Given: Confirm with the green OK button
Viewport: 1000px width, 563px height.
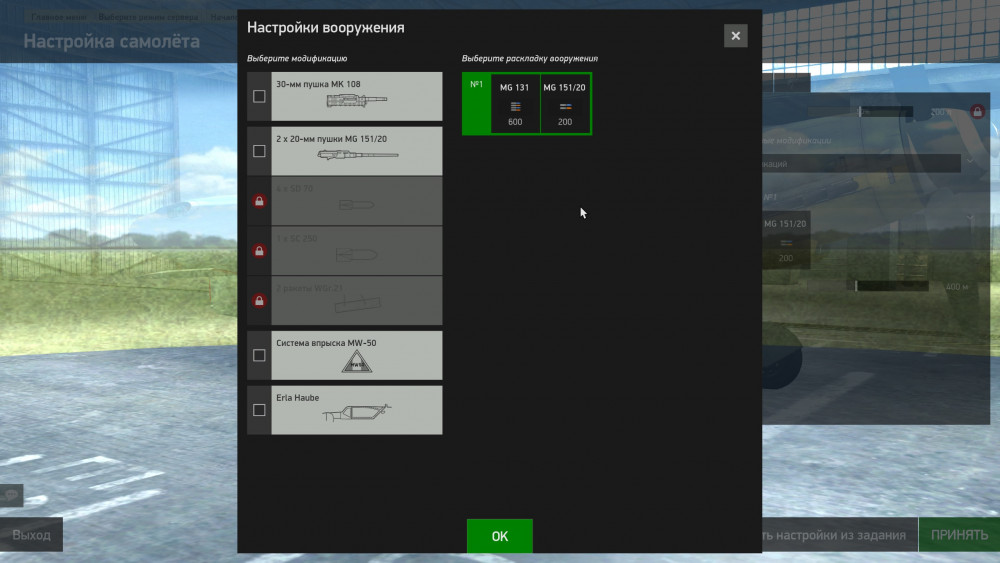Looking at the screenshot, I should (x=499, y=536).
